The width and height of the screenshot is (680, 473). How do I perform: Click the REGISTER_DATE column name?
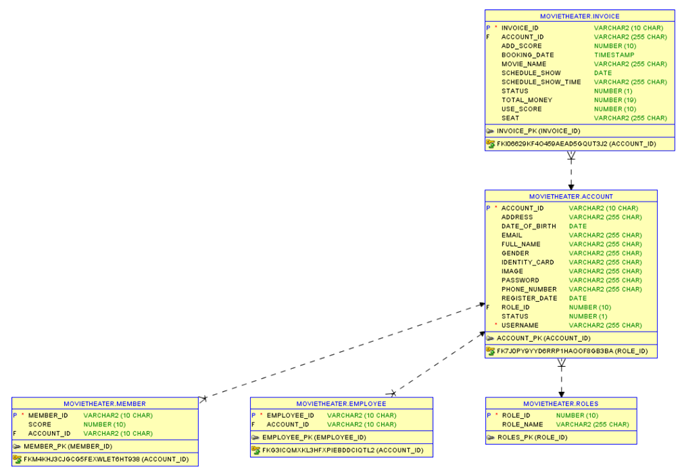[529, 298]
